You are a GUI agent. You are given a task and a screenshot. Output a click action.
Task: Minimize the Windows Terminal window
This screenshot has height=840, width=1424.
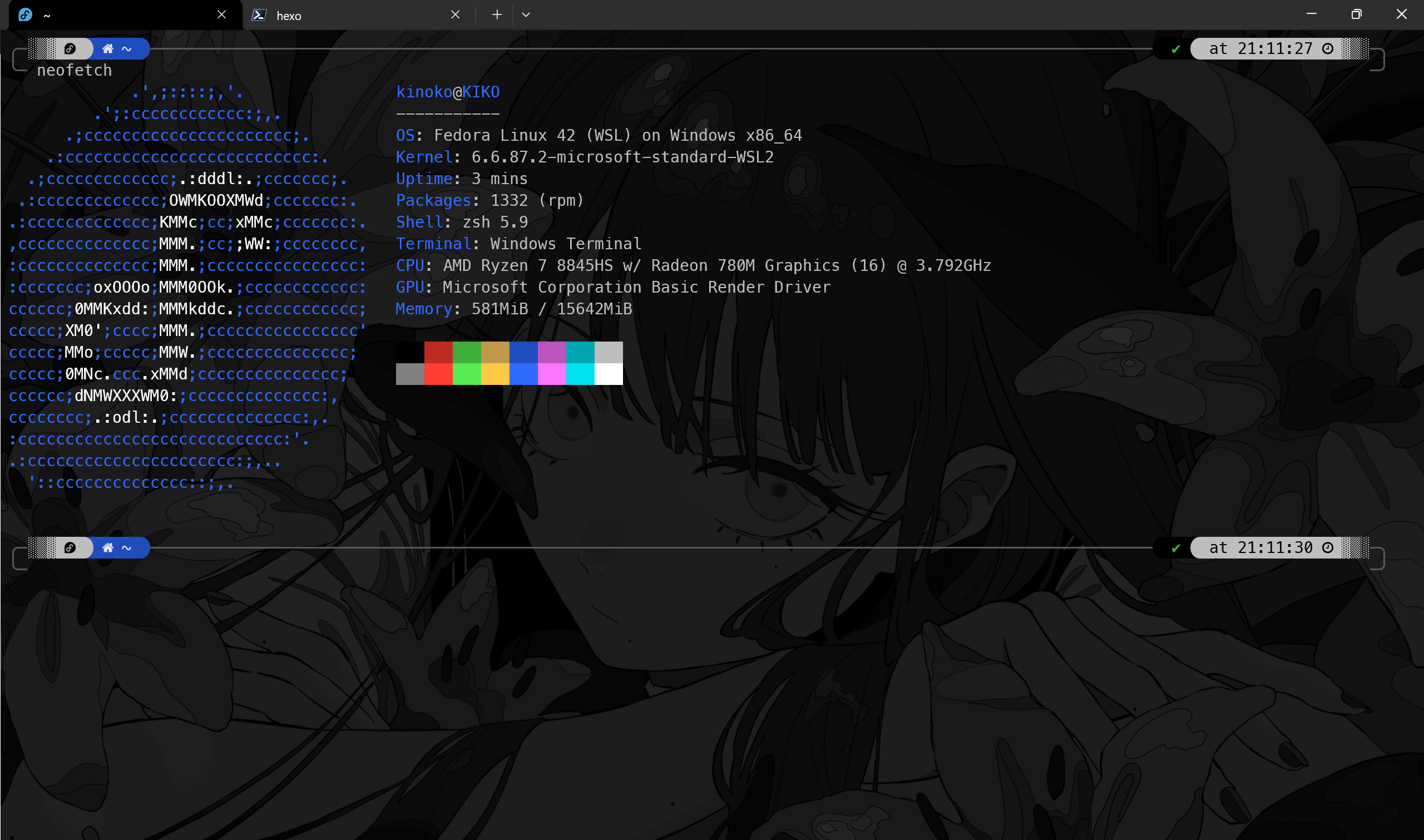point(1312,14)
